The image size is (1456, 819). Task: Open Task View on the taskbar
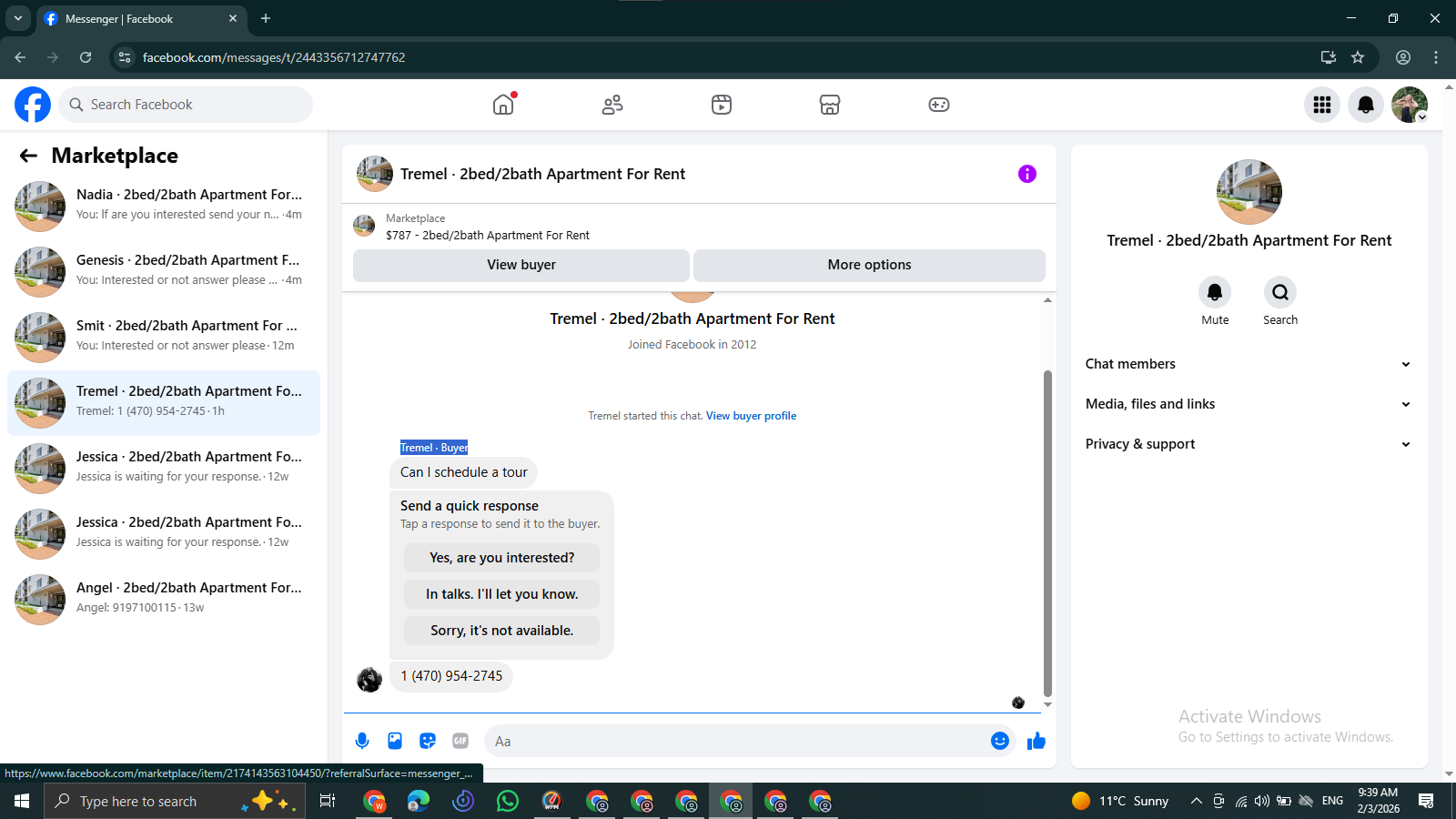coord(328,801)
